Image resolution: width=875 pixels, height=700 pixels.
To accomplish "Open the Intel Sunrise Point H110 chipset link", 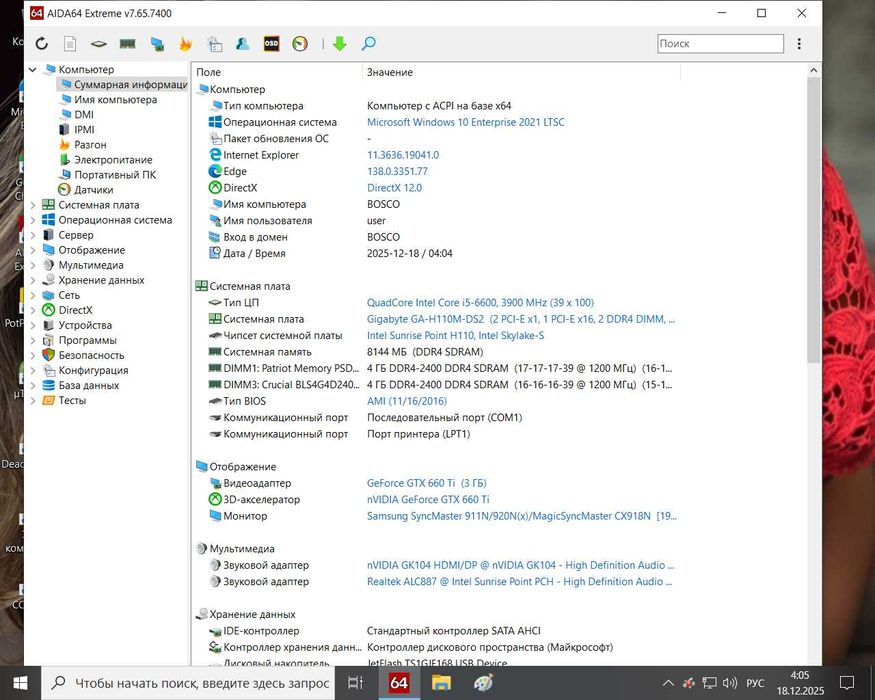I will click(455, 335).
